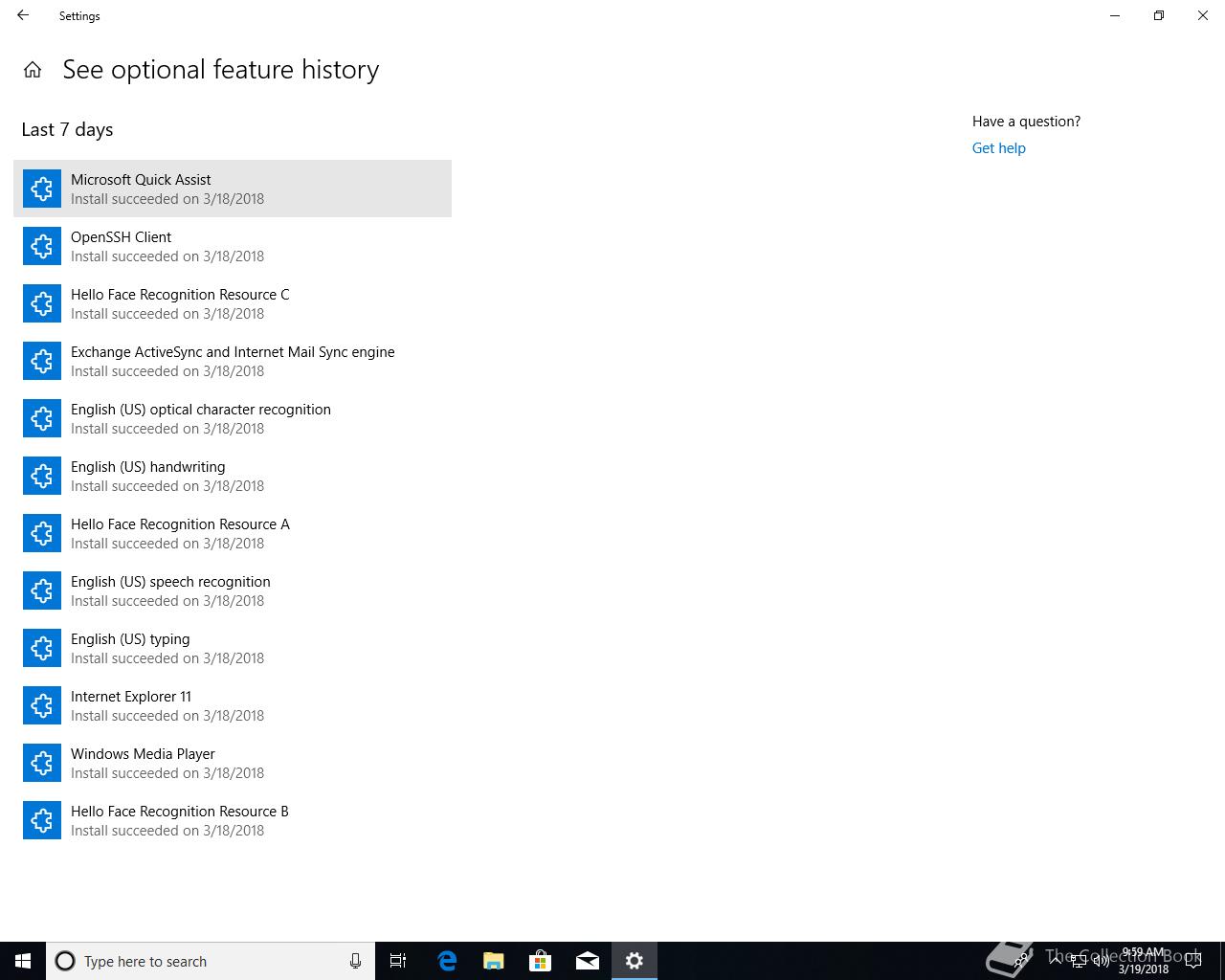Click Hello Face Recognition Resource C icon
1225x980 pixels.
(x=42, y=303)
